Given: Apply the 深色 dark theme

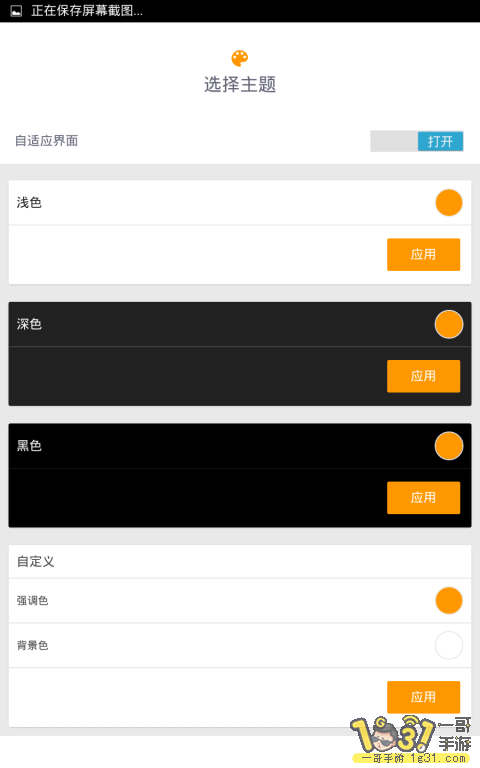Looking at the screenshot, I should [x=423, y=376].
